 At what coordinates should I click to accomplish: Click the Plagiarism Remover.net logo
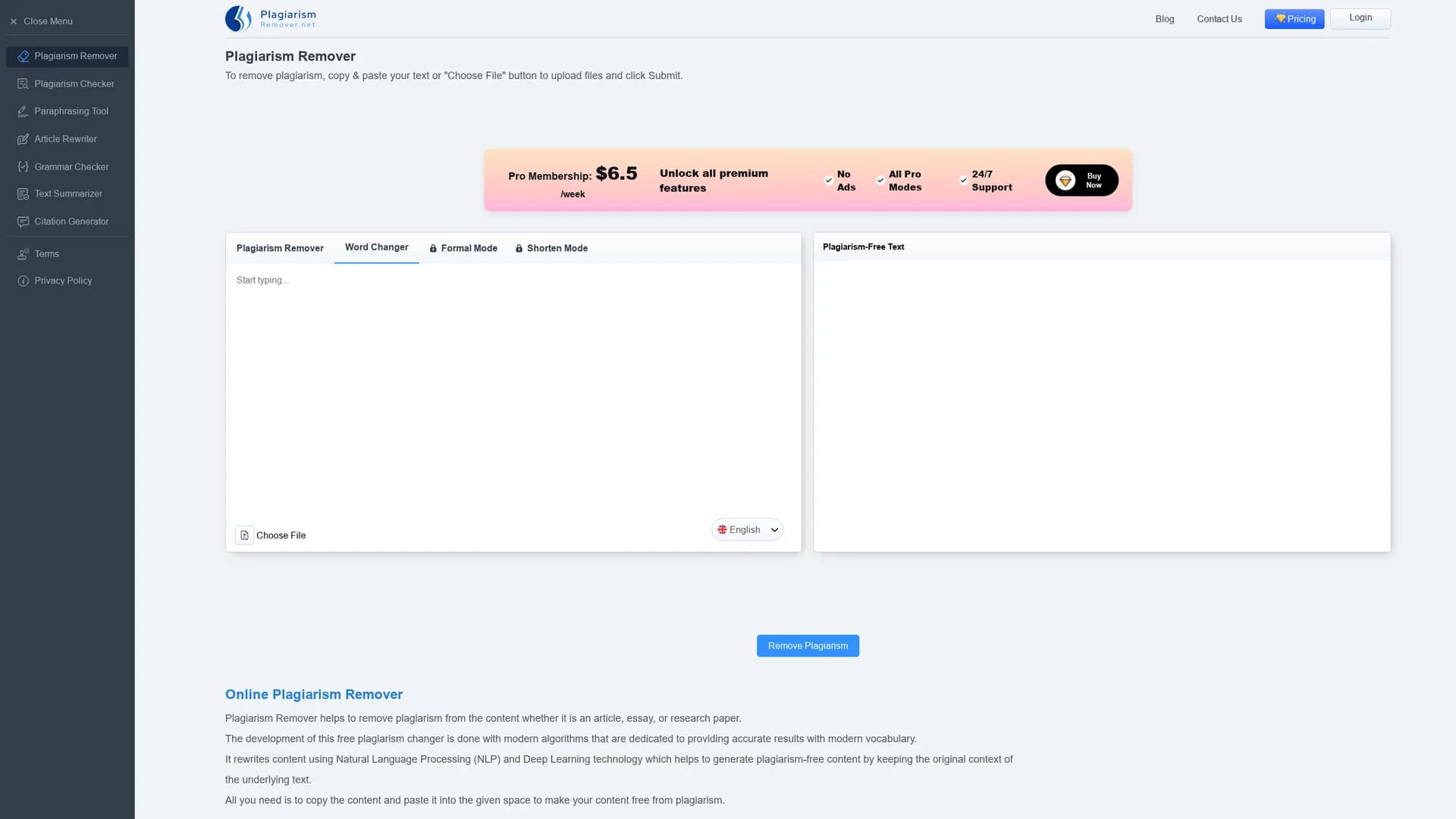(x=271, y=18)
